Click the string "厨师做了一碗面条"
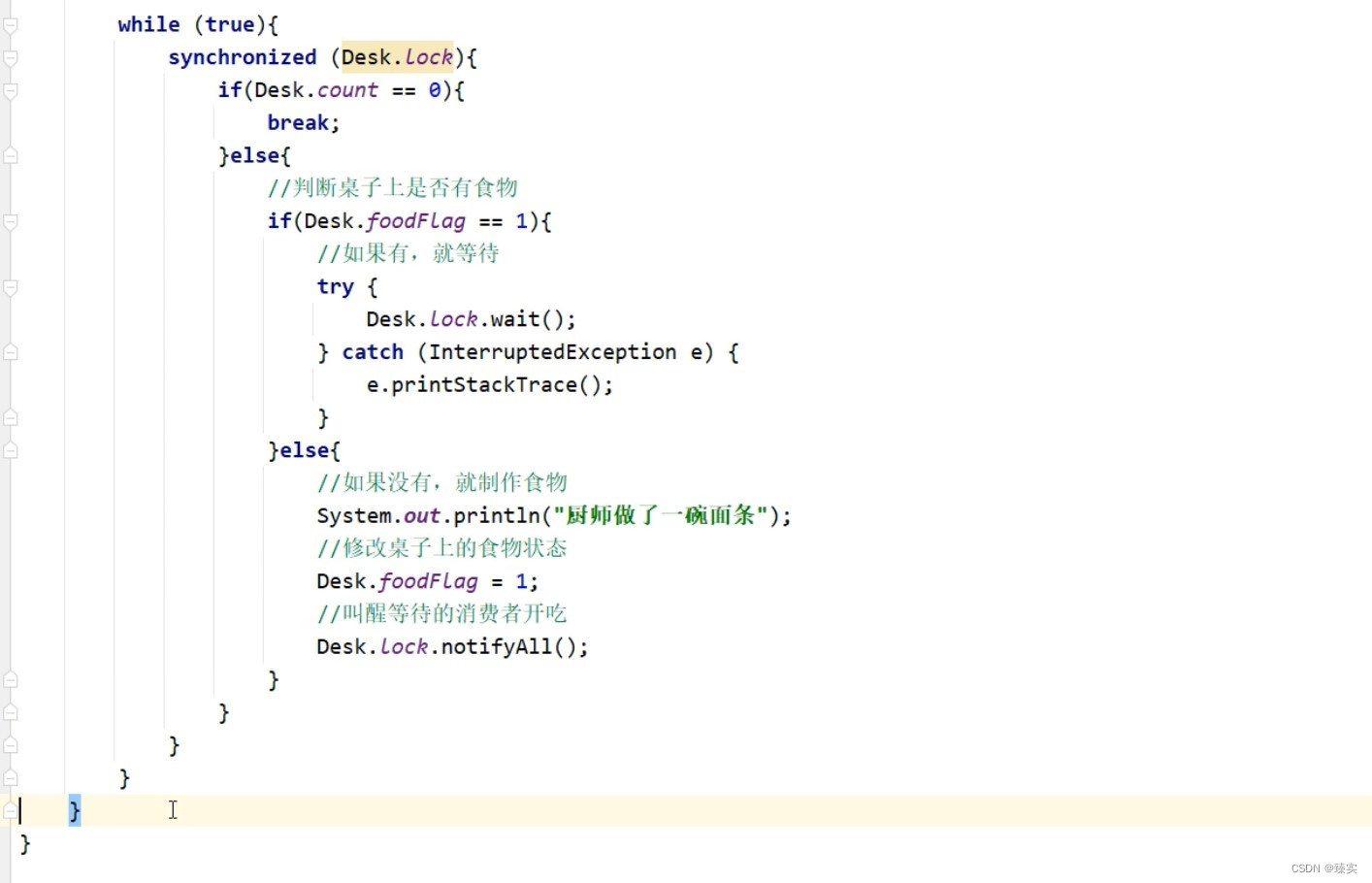Viewport: 1372px width, 883px height. pos(661,515)
